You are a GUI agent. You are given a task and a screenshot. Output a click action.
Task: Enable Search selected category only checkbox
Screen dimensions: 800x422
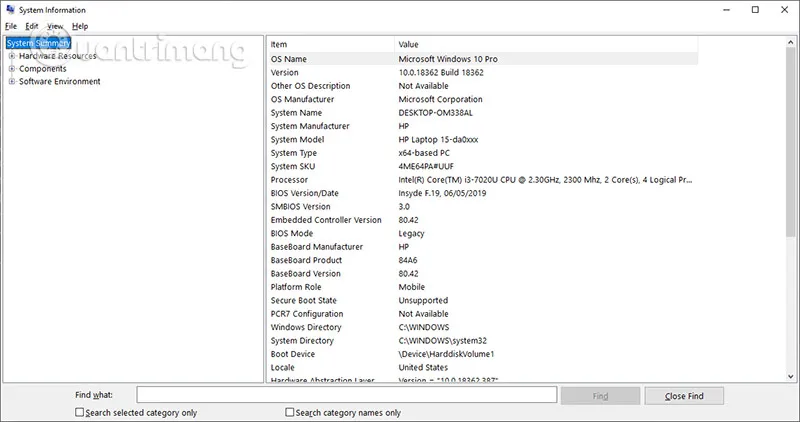coord(80,412)
